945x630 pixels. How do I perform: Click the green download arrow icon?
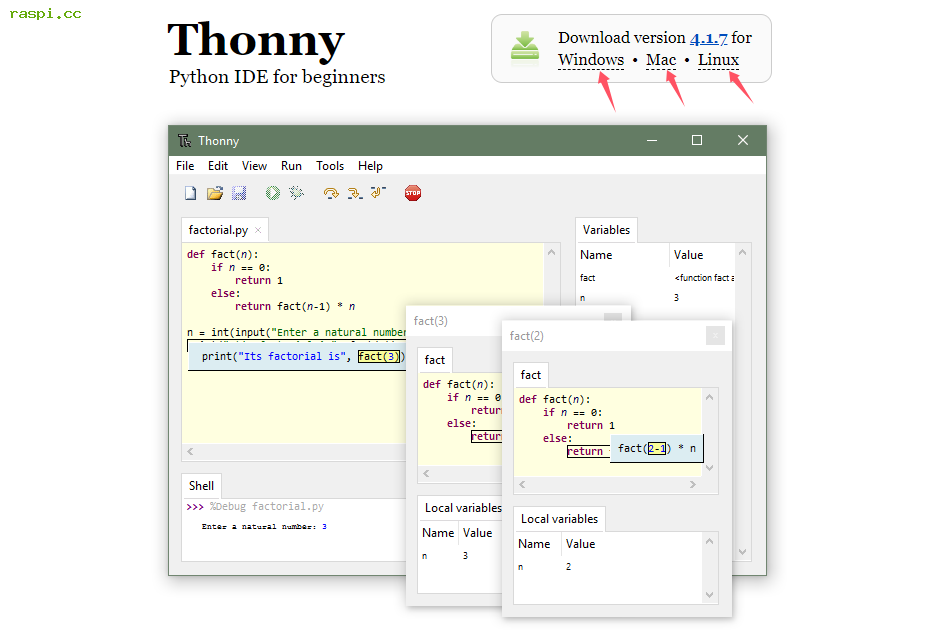pyautogui.click(x=525, y=46)
